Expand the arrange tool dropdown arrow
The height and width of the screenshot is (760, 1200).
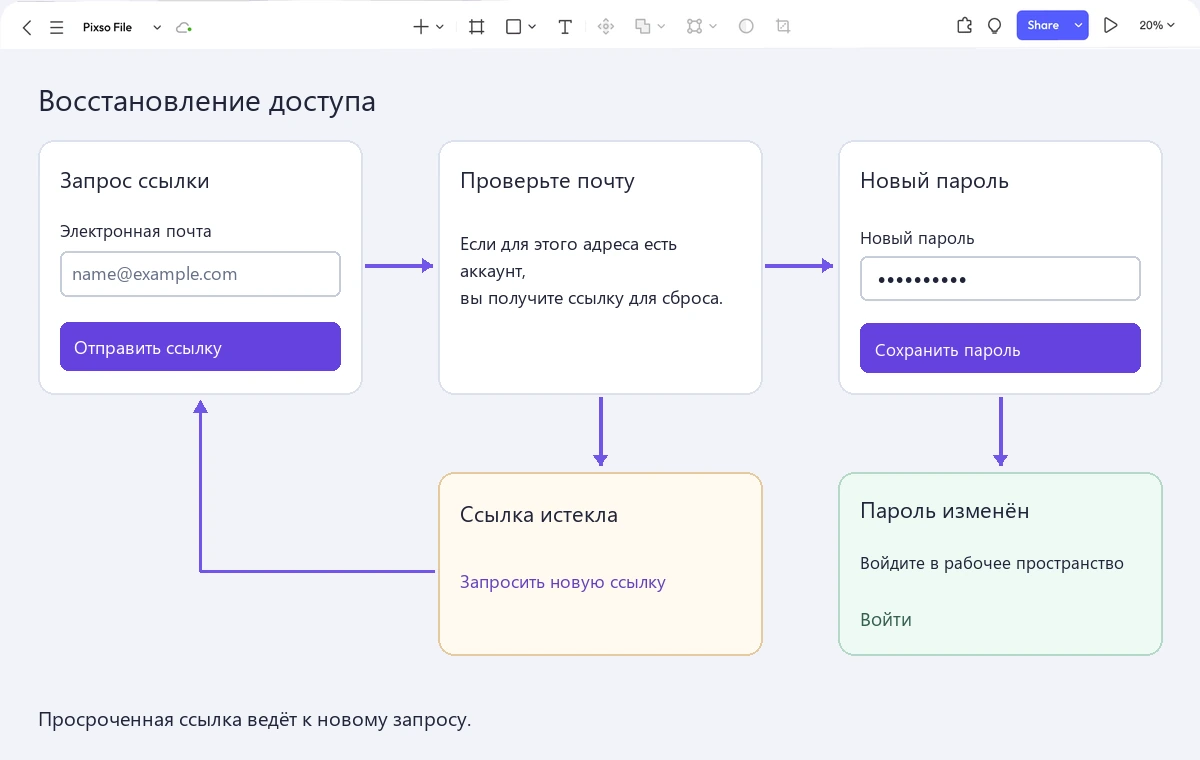[x=713, y=27]
